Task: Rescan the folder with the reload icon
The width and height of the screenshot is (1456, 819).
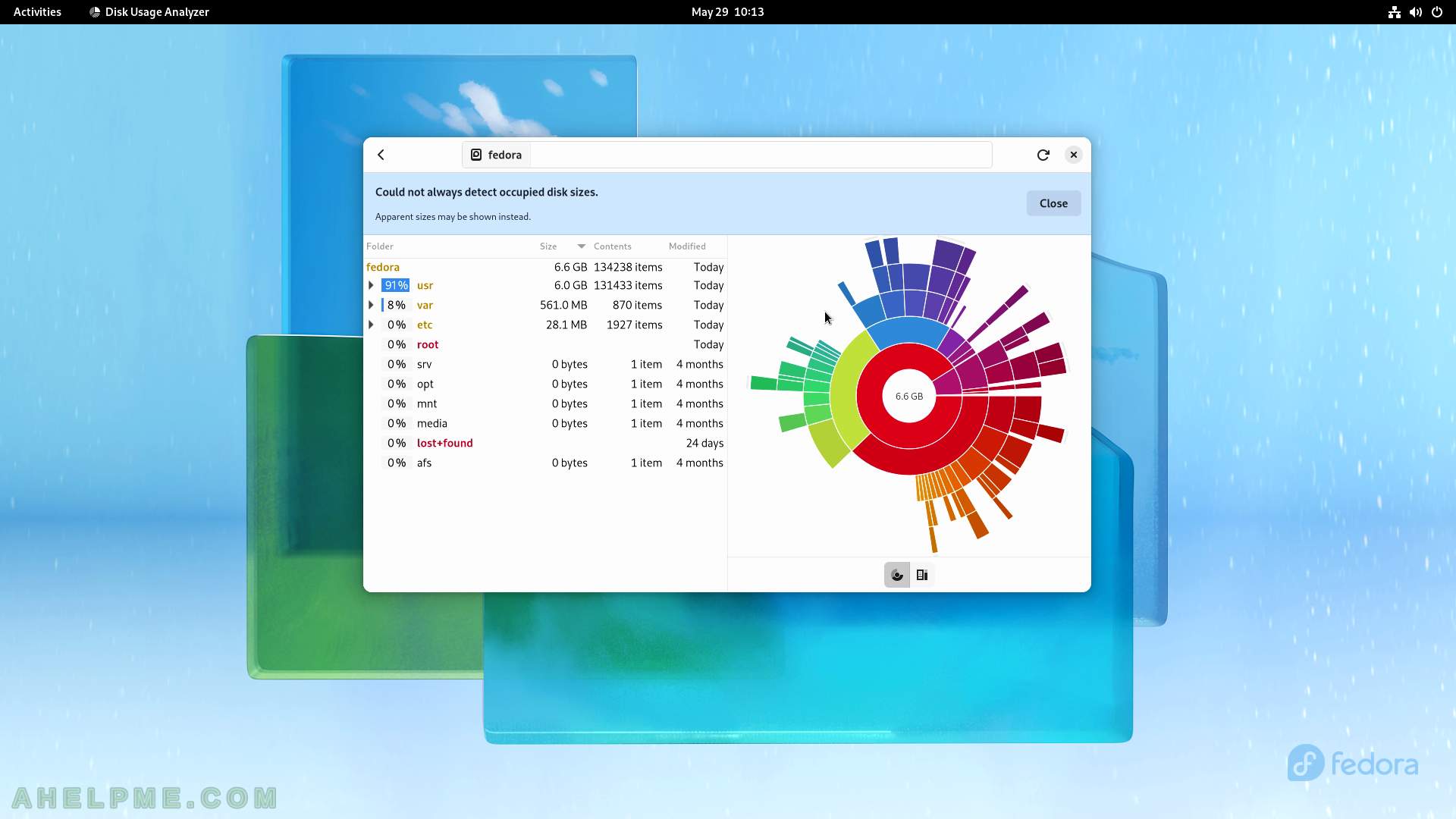Action: pyautogui.click(x=1043, y=155)
